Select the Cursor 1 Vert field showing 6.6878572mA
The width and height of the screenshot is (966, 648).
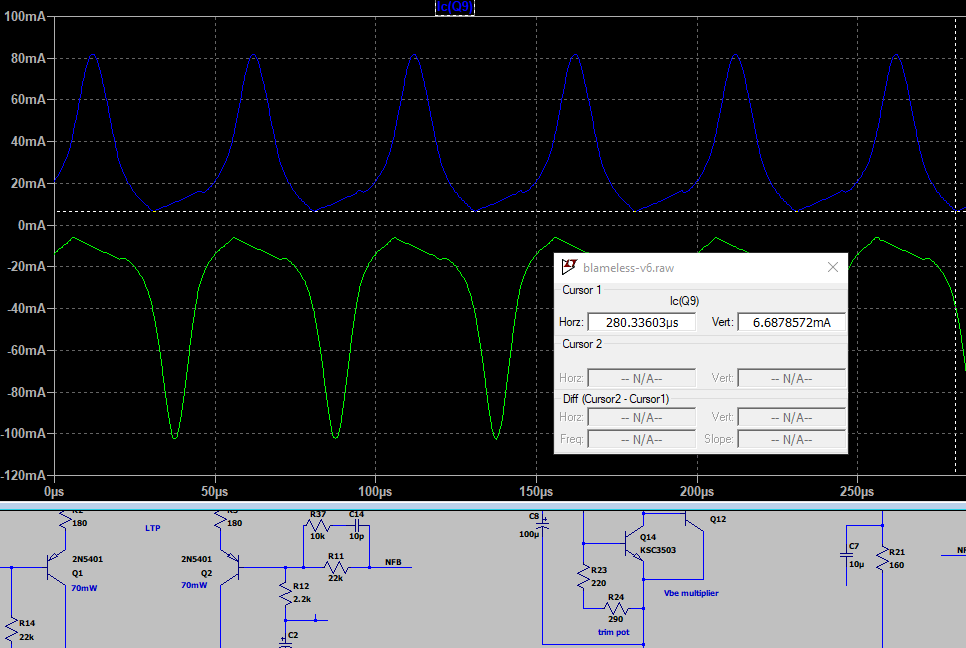click(x=791, y=322)
